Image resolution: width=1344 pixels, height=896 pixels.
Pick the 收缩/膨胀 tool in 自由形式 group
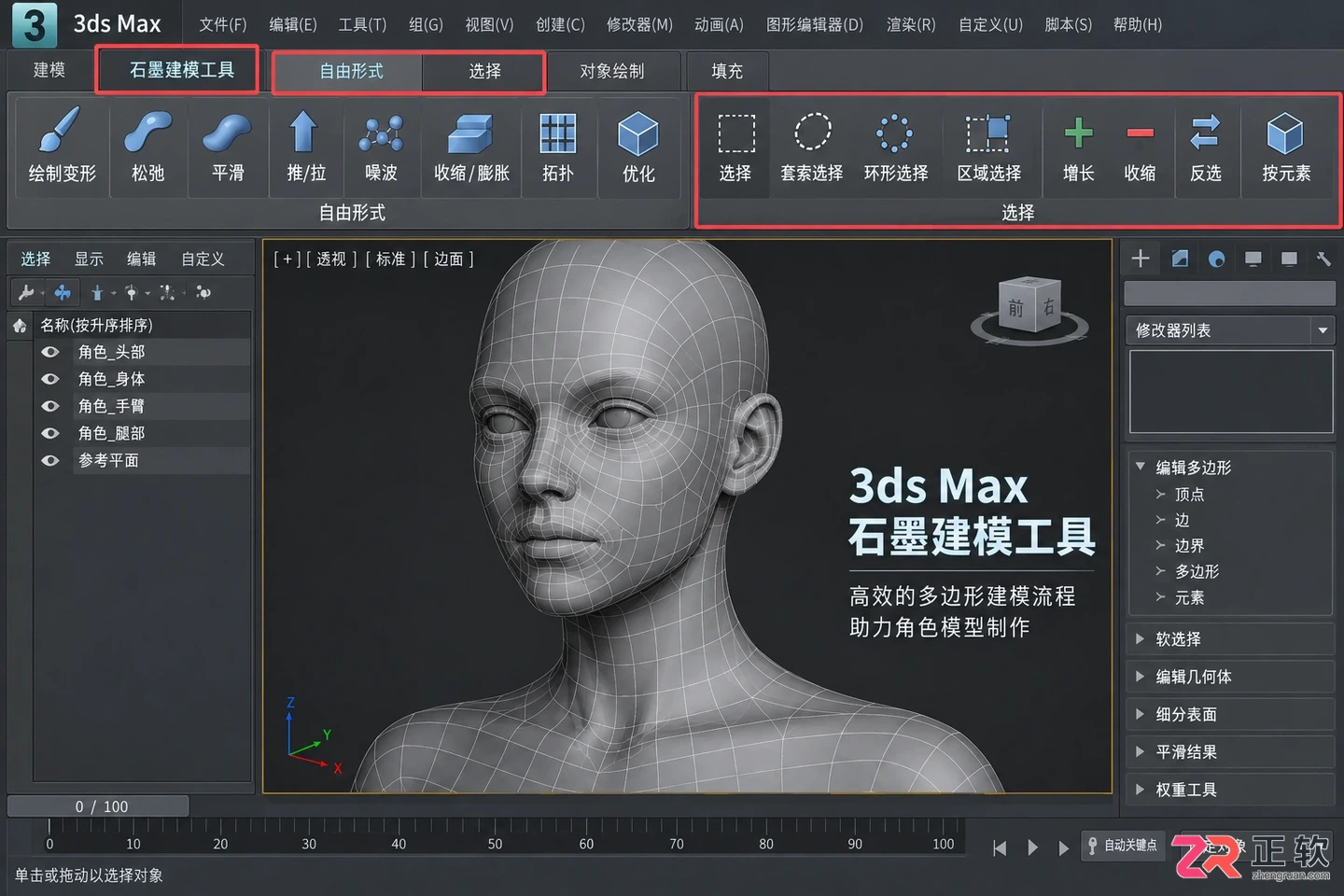pyautogui.click(x=471, y=146)
